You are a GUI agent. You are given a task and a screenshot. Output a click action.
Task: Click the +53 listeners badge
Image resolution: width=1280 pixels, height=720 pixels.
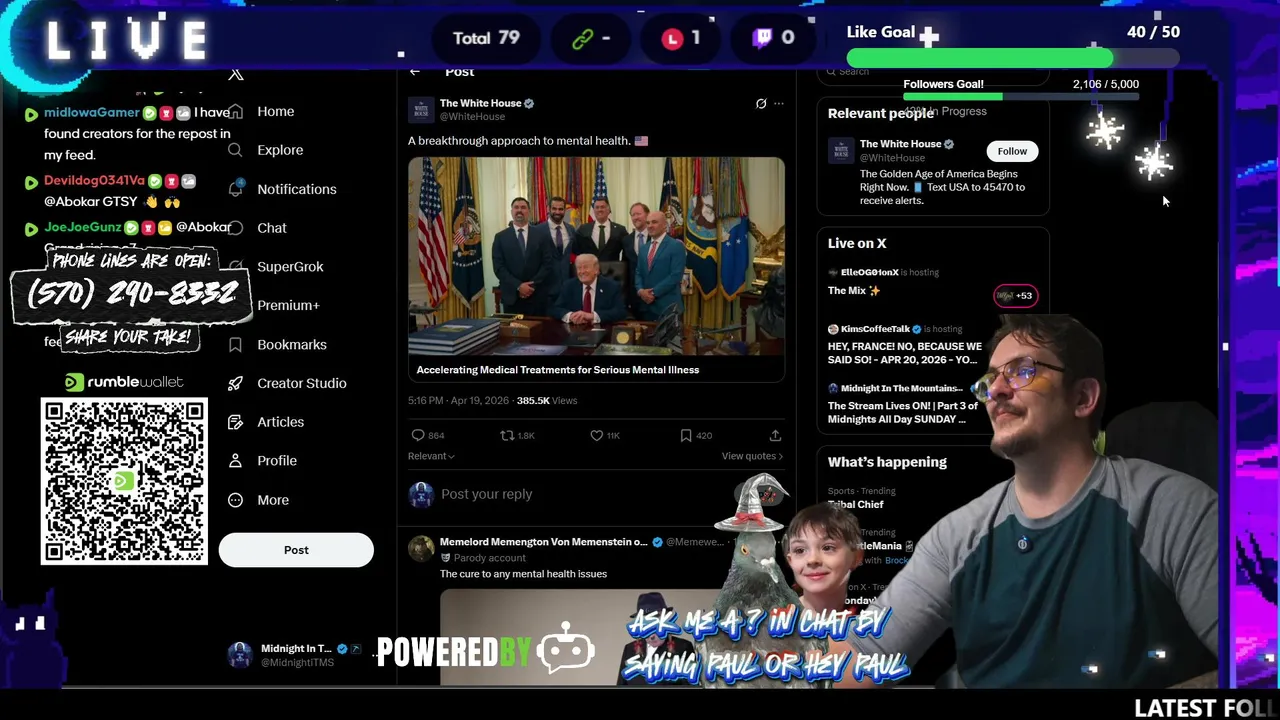[x=1015, y=295]
